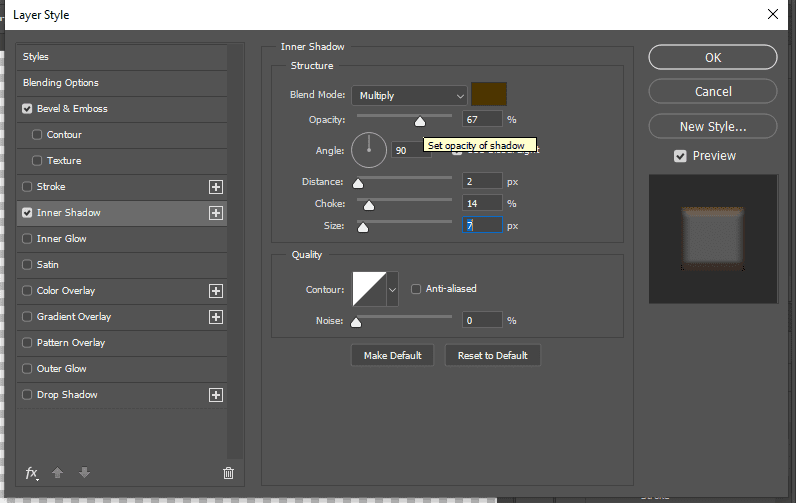Click the New Style... button
This screenshot has width=796, height=503.
pyautogui.click(x=713, y=126)
